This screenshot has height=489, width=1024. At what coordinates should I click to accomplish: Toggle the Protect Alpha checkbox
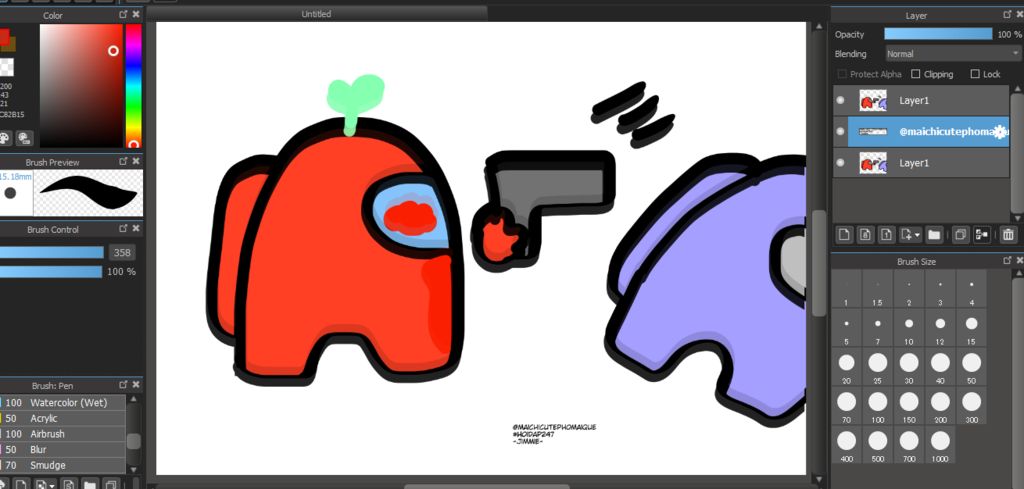coord(842,74)
